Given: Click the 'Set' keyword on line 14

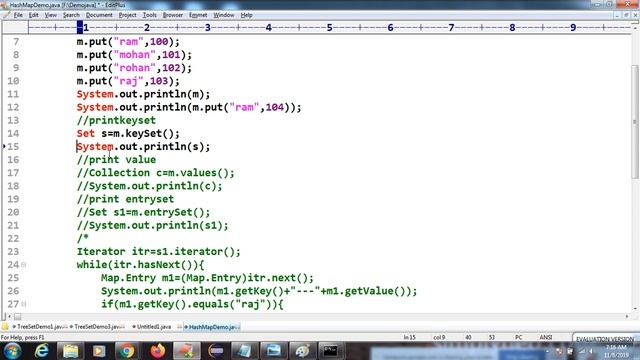Looking at the screenshot, I should (86, 133).
